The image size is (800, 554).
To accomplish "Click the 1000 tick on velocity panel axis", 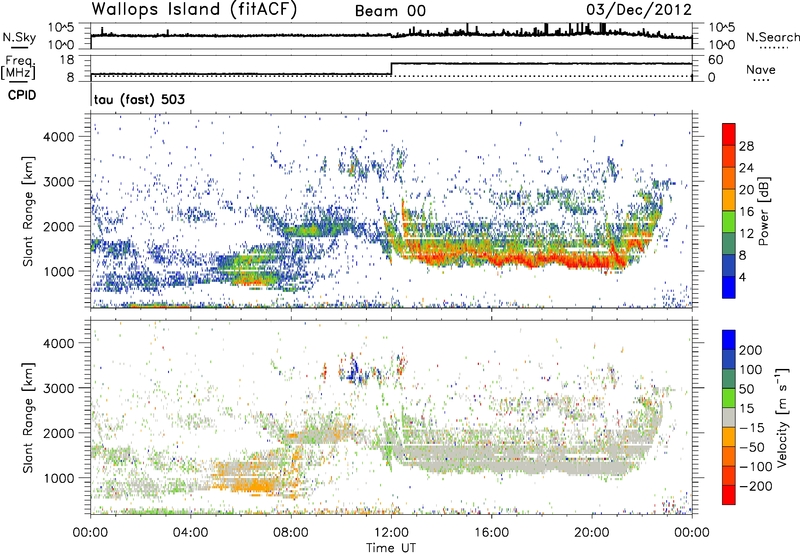I will tap(58, 478).
